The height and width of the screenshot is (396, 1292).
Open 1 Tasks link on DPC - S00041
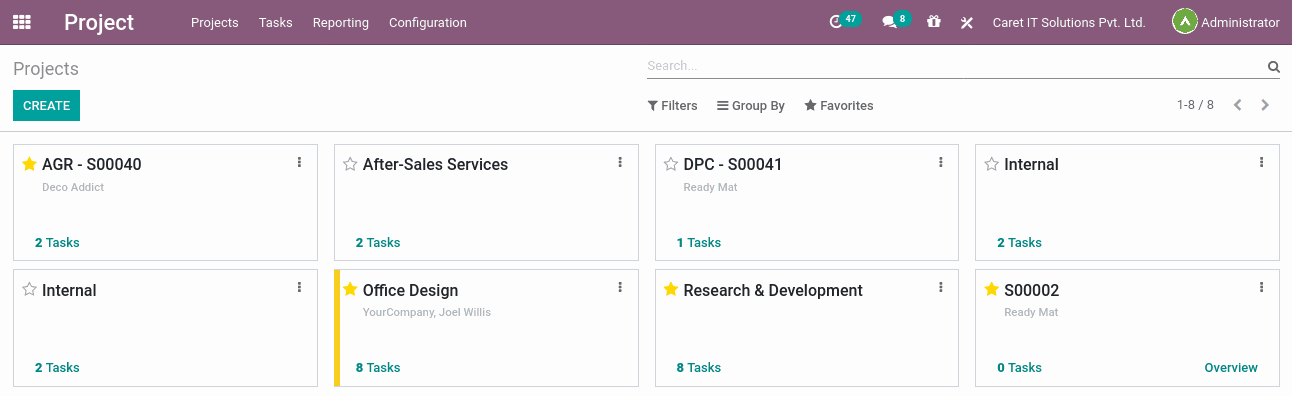point(699,242)
